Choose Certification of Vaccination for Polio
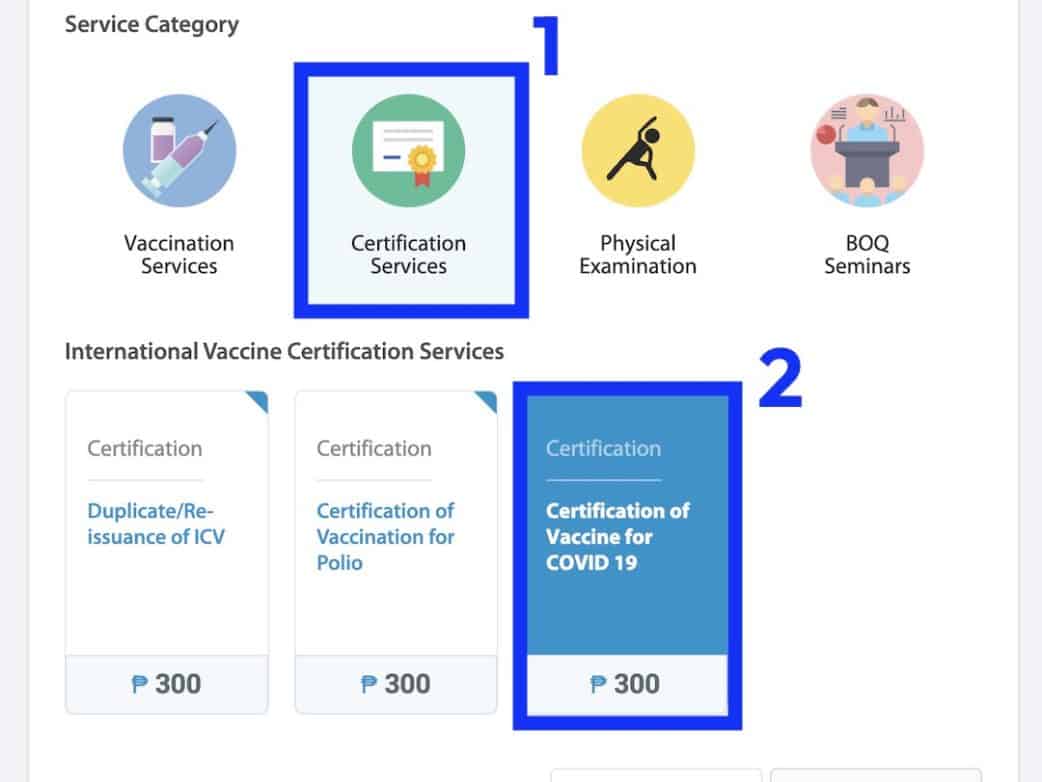The height and width of the screenshot is (782, 1042). pyautogui.click(x=385, y=537)
